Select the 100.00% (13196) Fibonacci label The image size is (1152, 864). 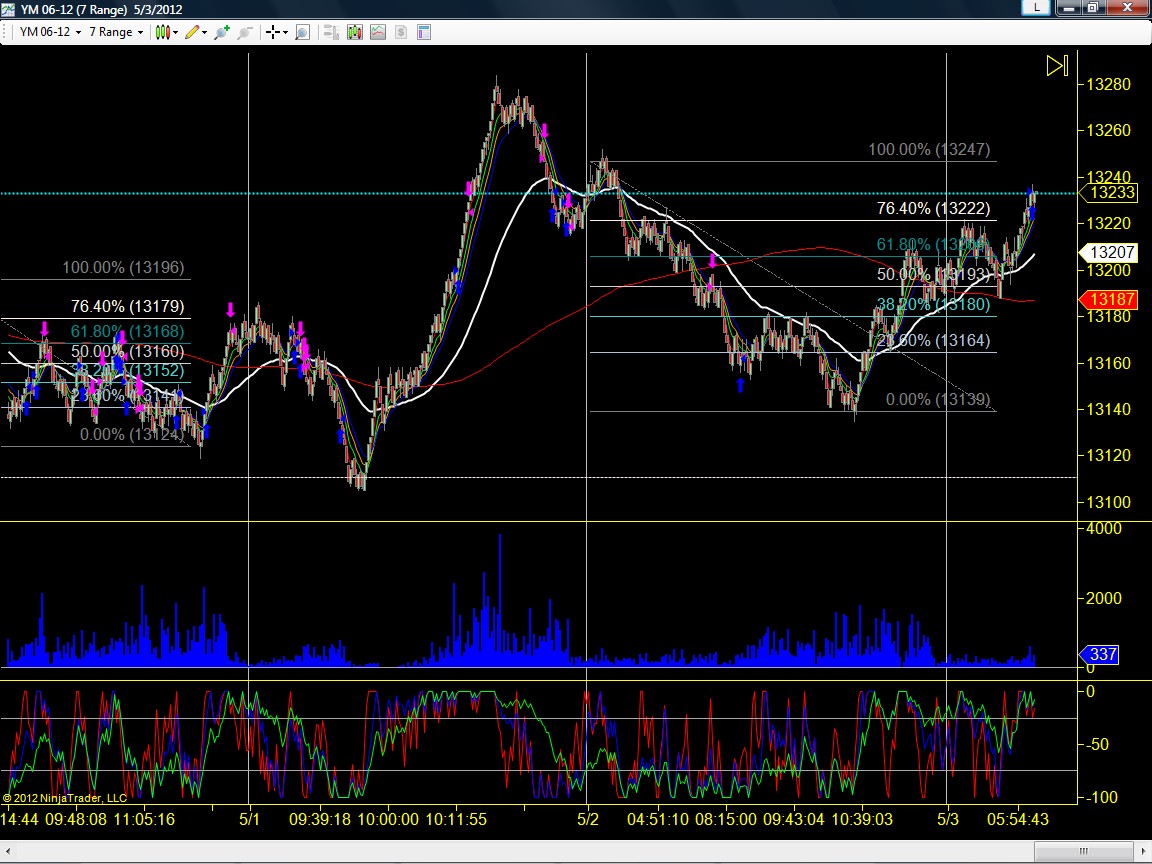pyautogui.click(x=123, y=267)
